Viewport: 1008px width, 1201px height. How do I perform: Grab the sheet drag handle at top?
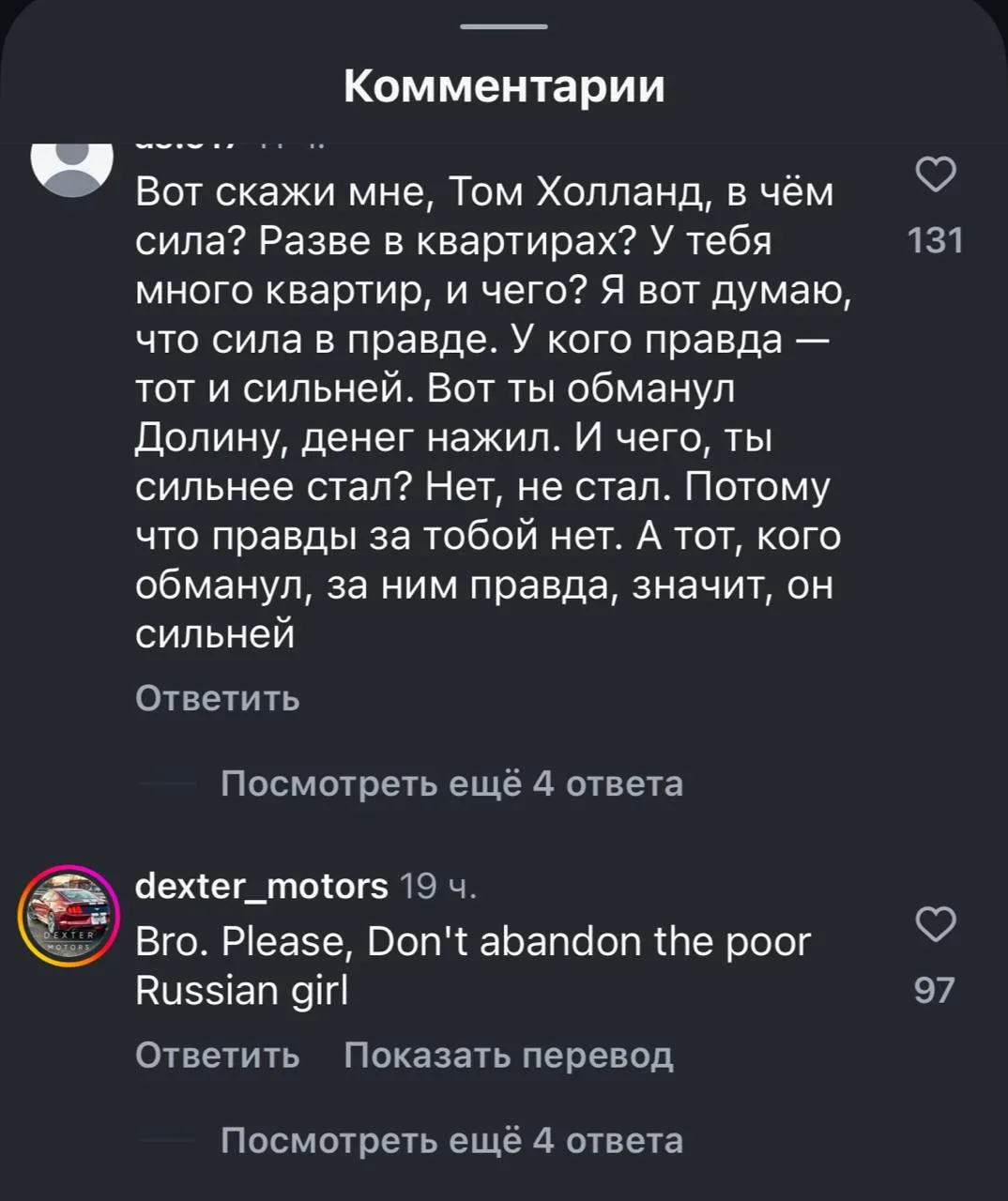coord(504,27)
